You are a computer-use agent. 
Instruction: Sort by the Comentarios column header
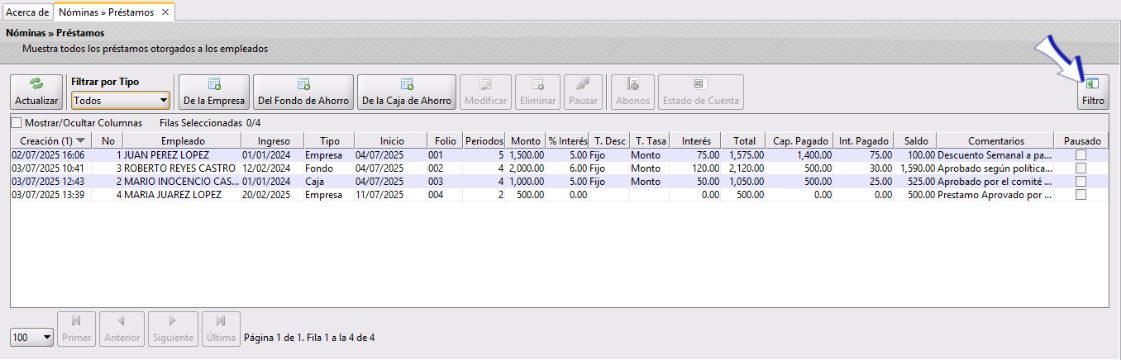tap(995, 140)
